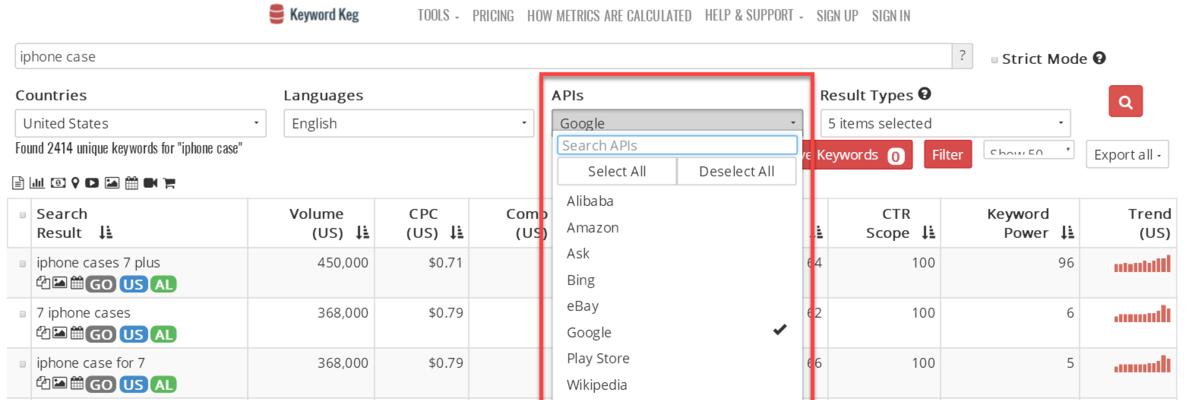This screenshot has width=1192, height=400.
Task: Click the question mark beside the keyword box
Action: pos(962,56)
